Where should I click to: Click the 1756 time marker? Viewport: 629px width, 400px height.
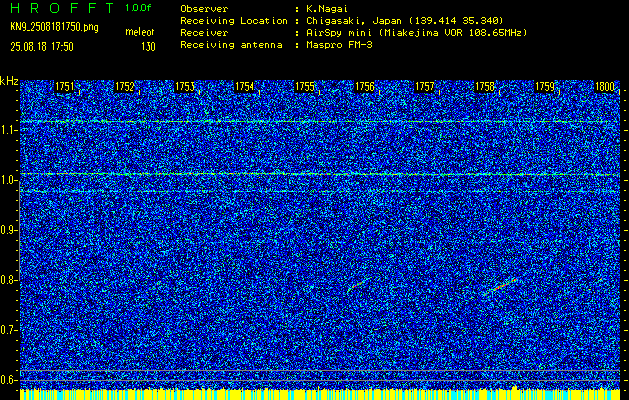pos(365,87)
